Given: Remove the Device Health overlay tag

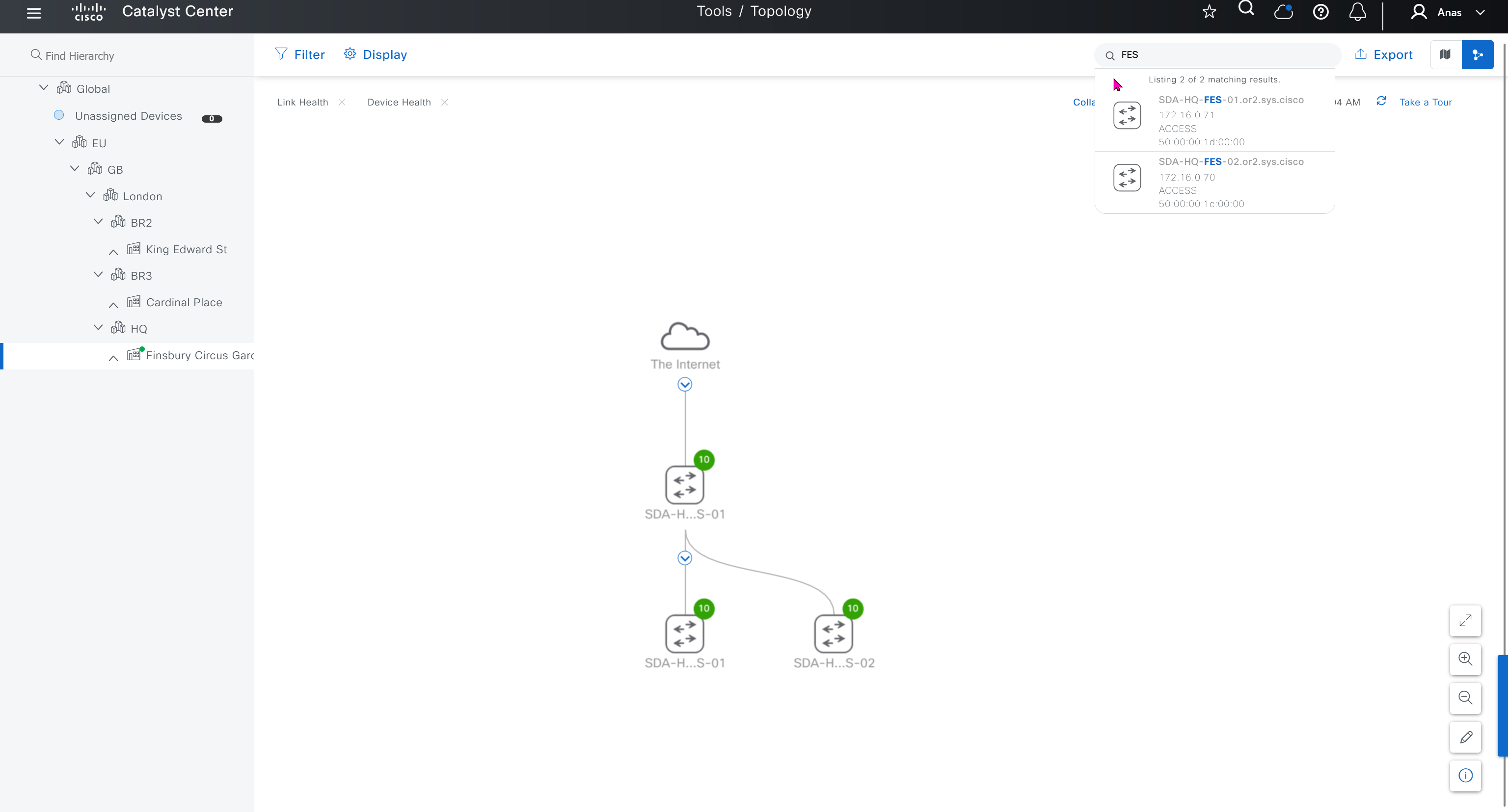Looking at the screenshot, I should pyautogui.click(x=445, y=103).
